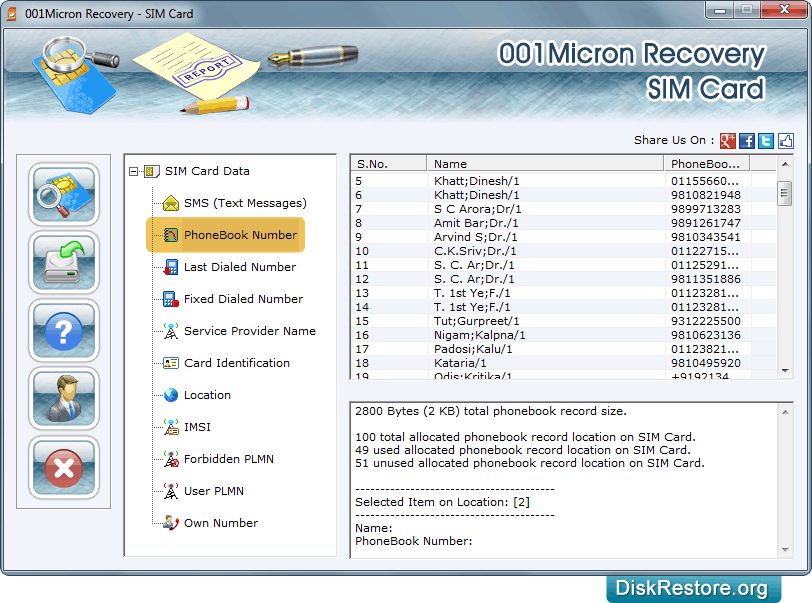Share on Google Plus icon
The image size is (812, 603).
728,140
